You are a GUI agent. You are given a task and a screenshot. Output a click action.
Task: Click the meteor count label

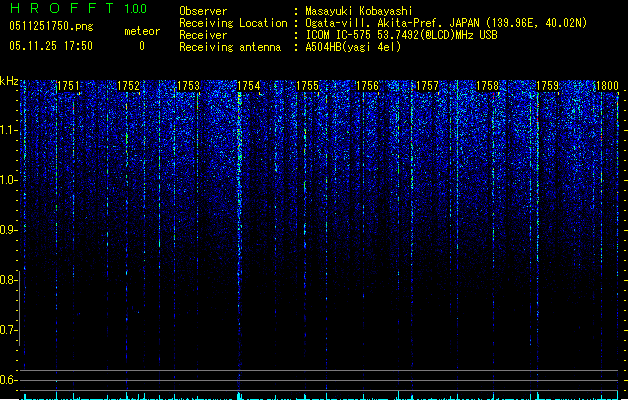pyautogui.click(x=142, y=31)
